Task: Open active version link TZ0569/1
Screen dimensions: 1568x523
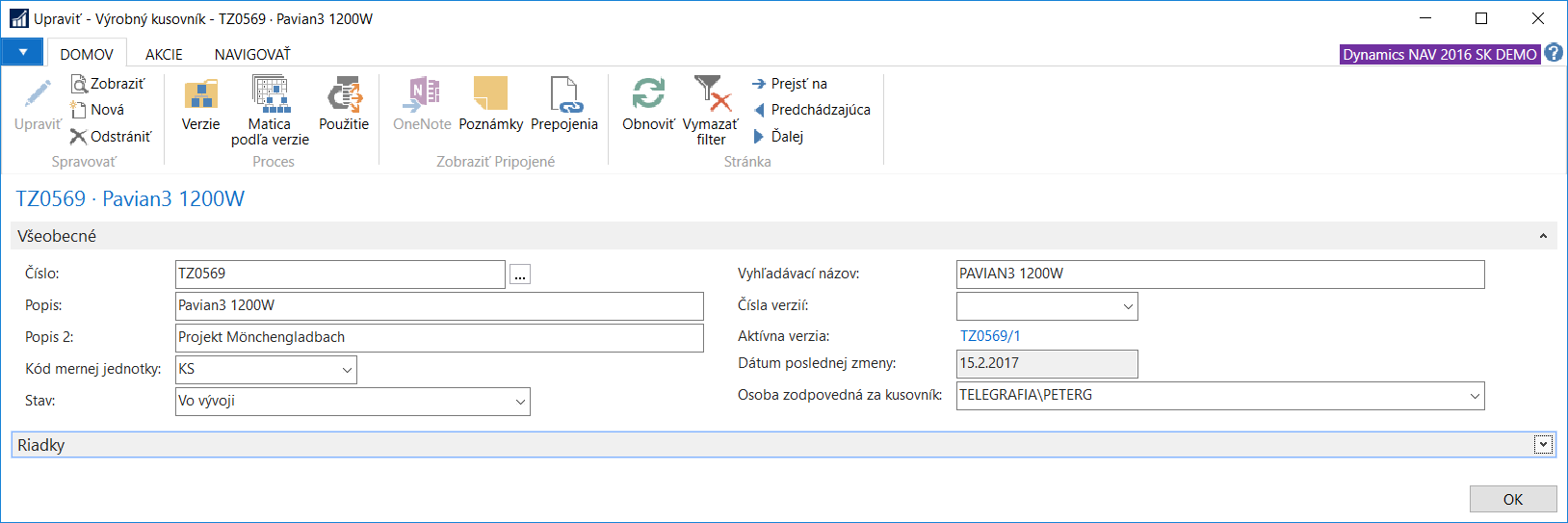Action: click(x=990, y=336)
